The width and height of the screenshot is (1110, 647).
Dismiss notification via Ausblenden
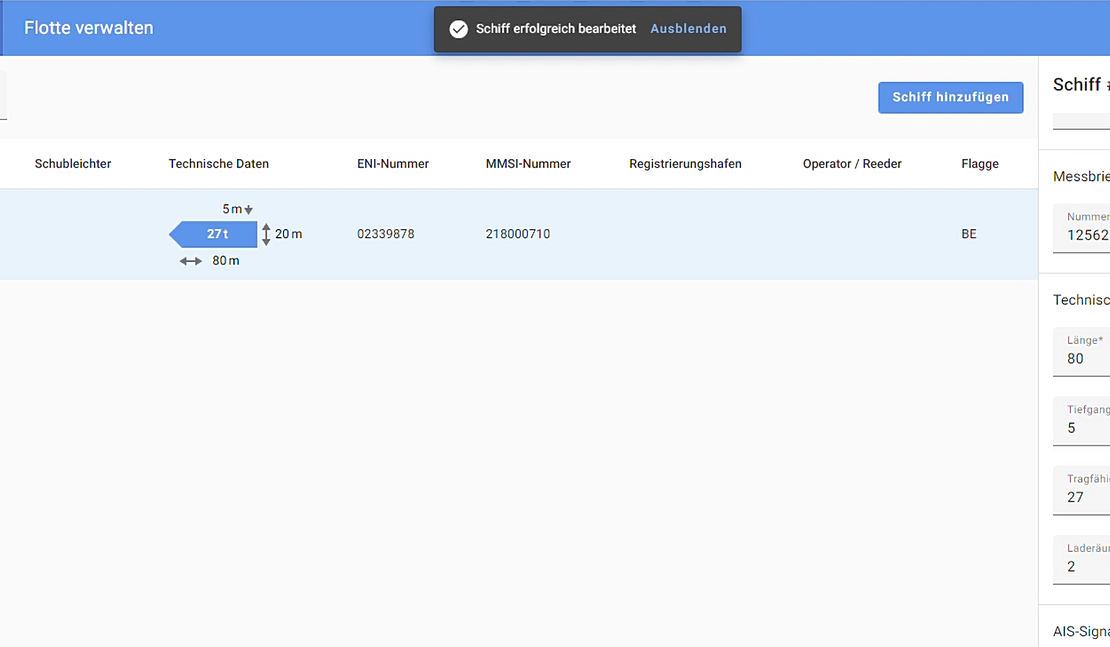688,29
